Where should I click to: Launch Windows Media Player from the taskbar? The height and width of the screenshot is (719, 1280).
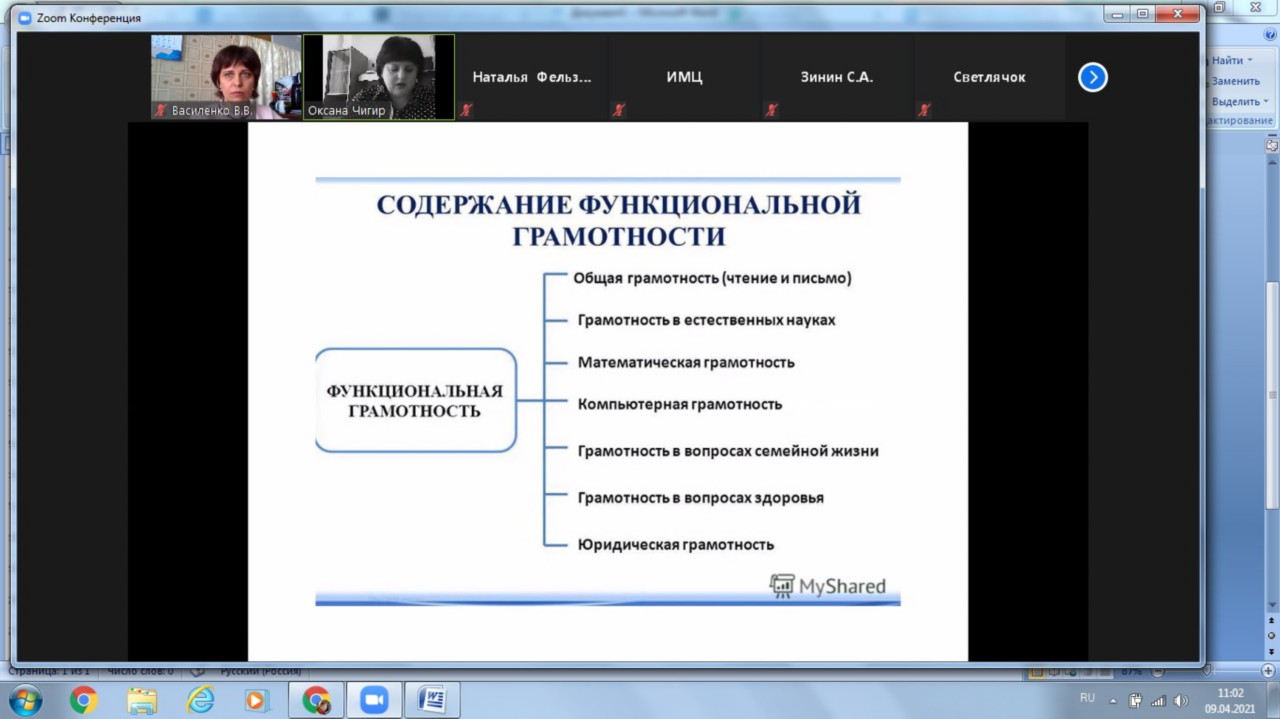[x=256, y=700]
